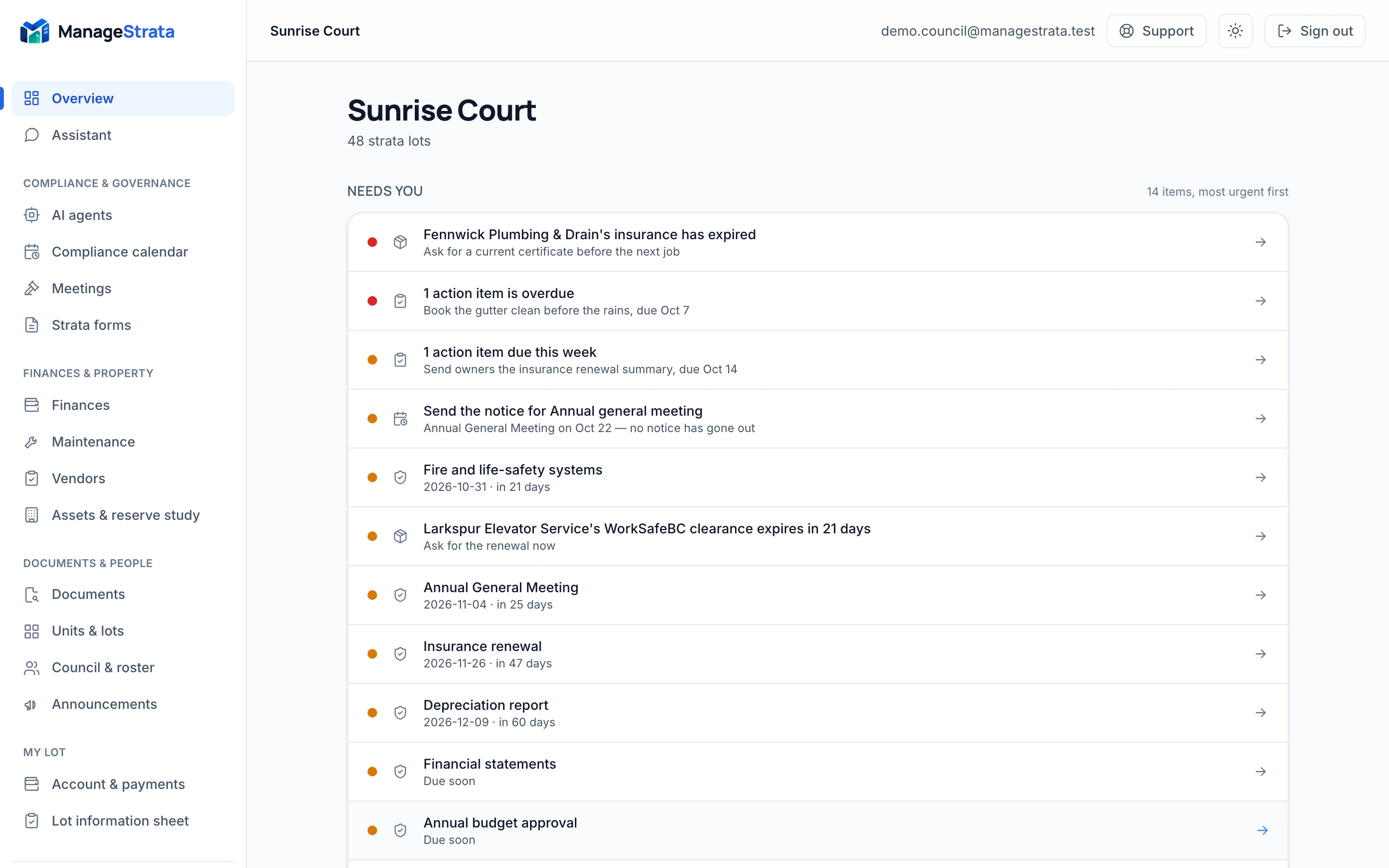Open Documents file-search icon
The image size is (1389, 868).
[x=31, y=595]
